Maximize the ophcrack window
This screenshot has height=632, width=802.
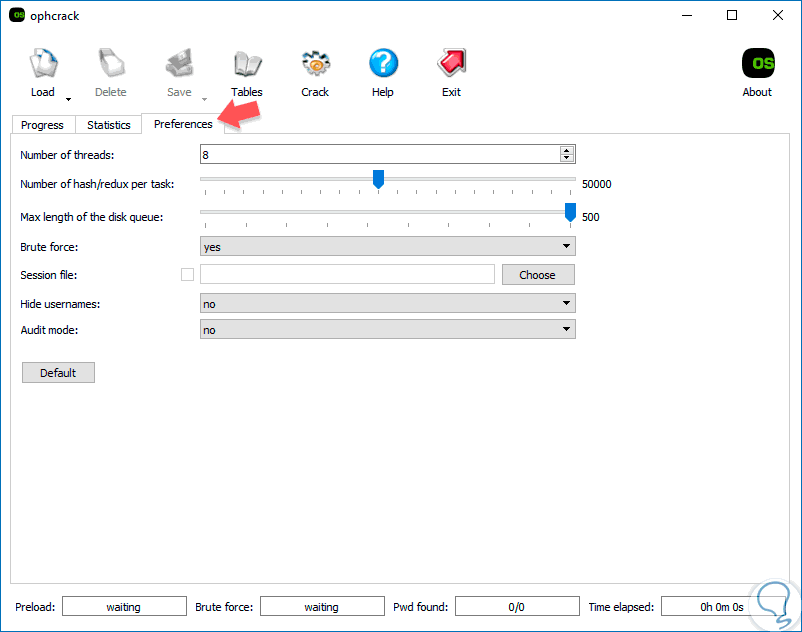point(732,15)
